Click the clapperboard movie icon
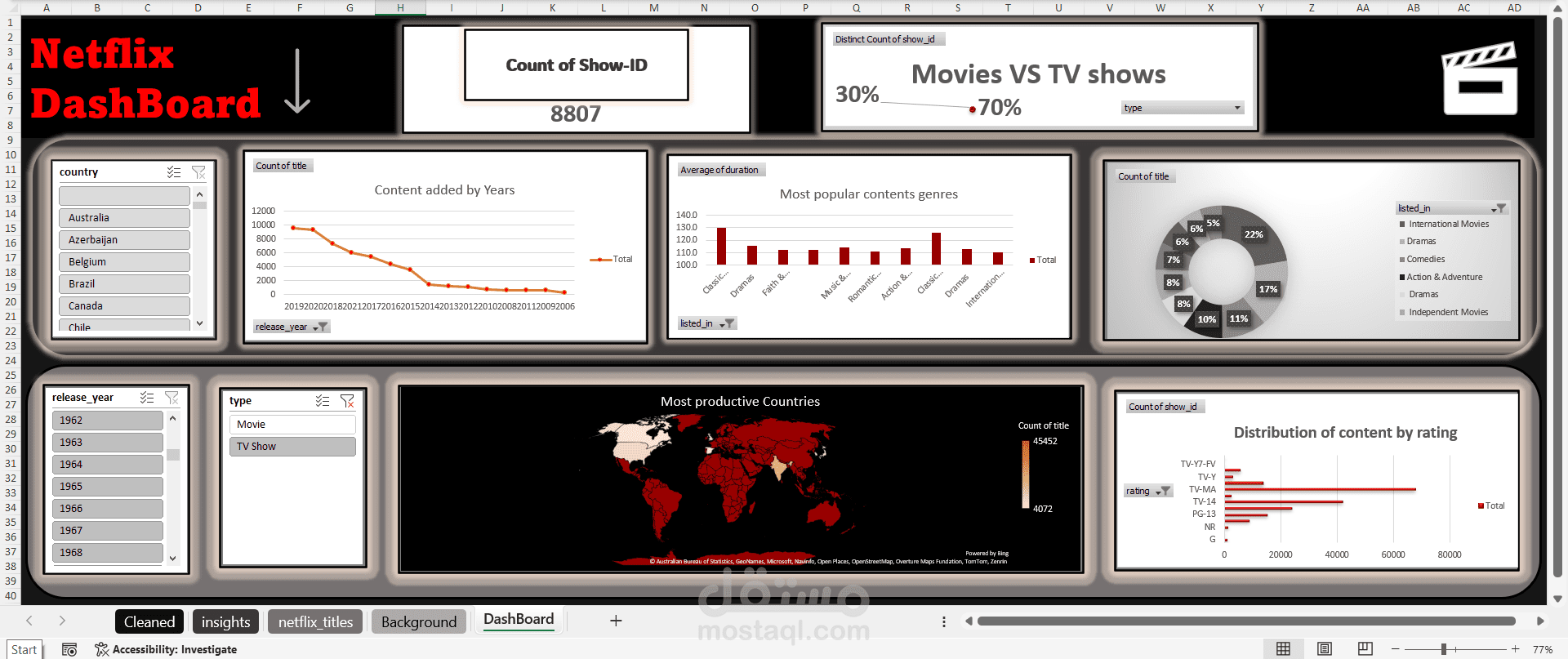 [x=1480, y=78]
